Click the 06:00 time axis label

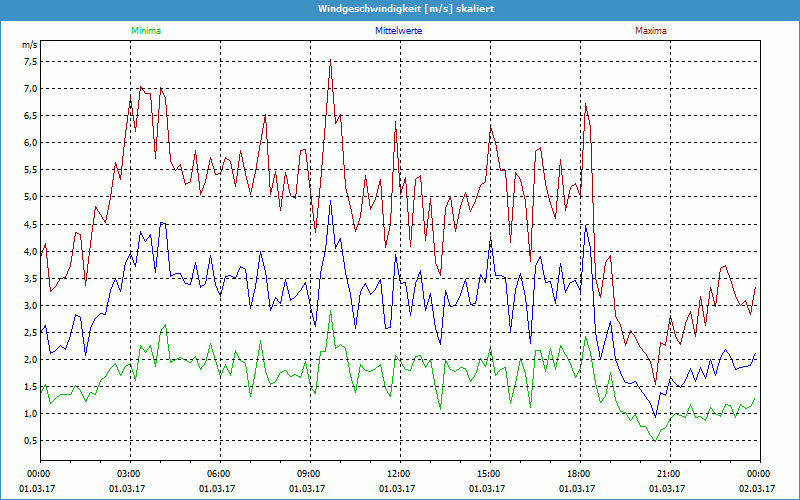(220, 473)
